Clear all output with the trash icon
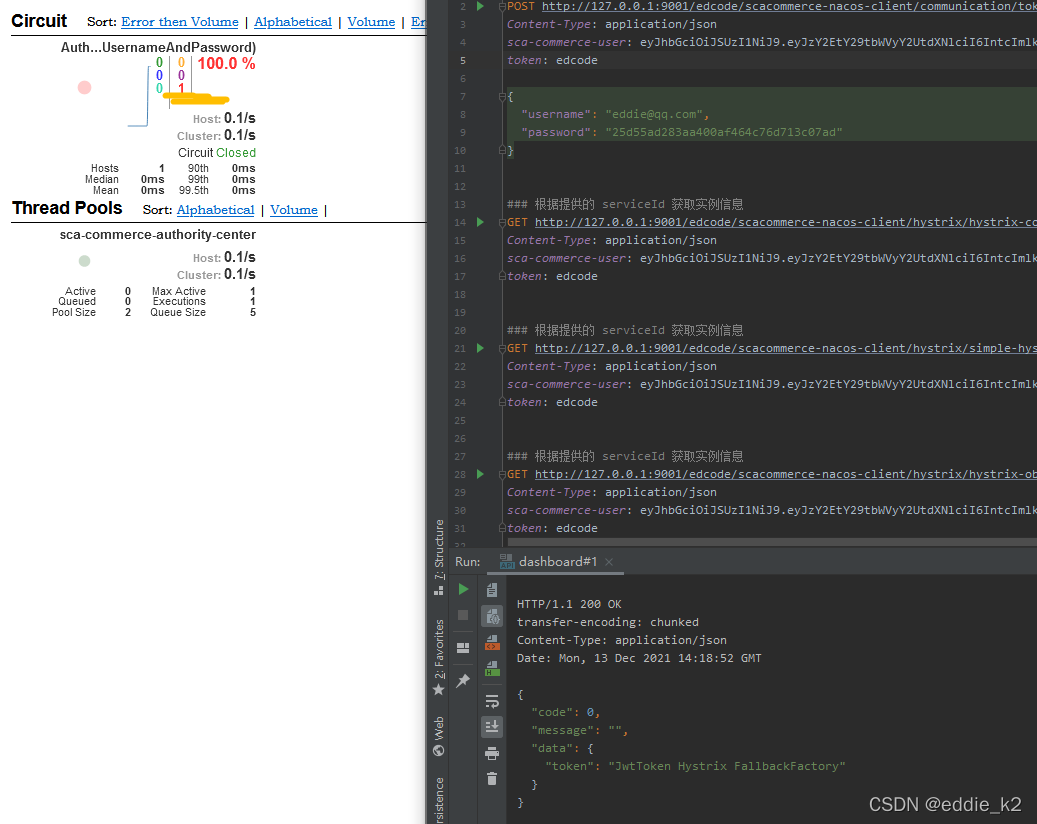Screen dimensions: 1037x824 click(x=492, y=779)
